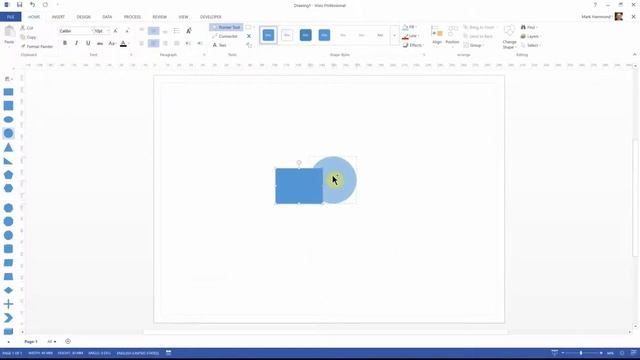Image resolution: width=640 pixels, height=360 pixels.
Task: Apply bullets to the text
Action: [x=176, y=31]
